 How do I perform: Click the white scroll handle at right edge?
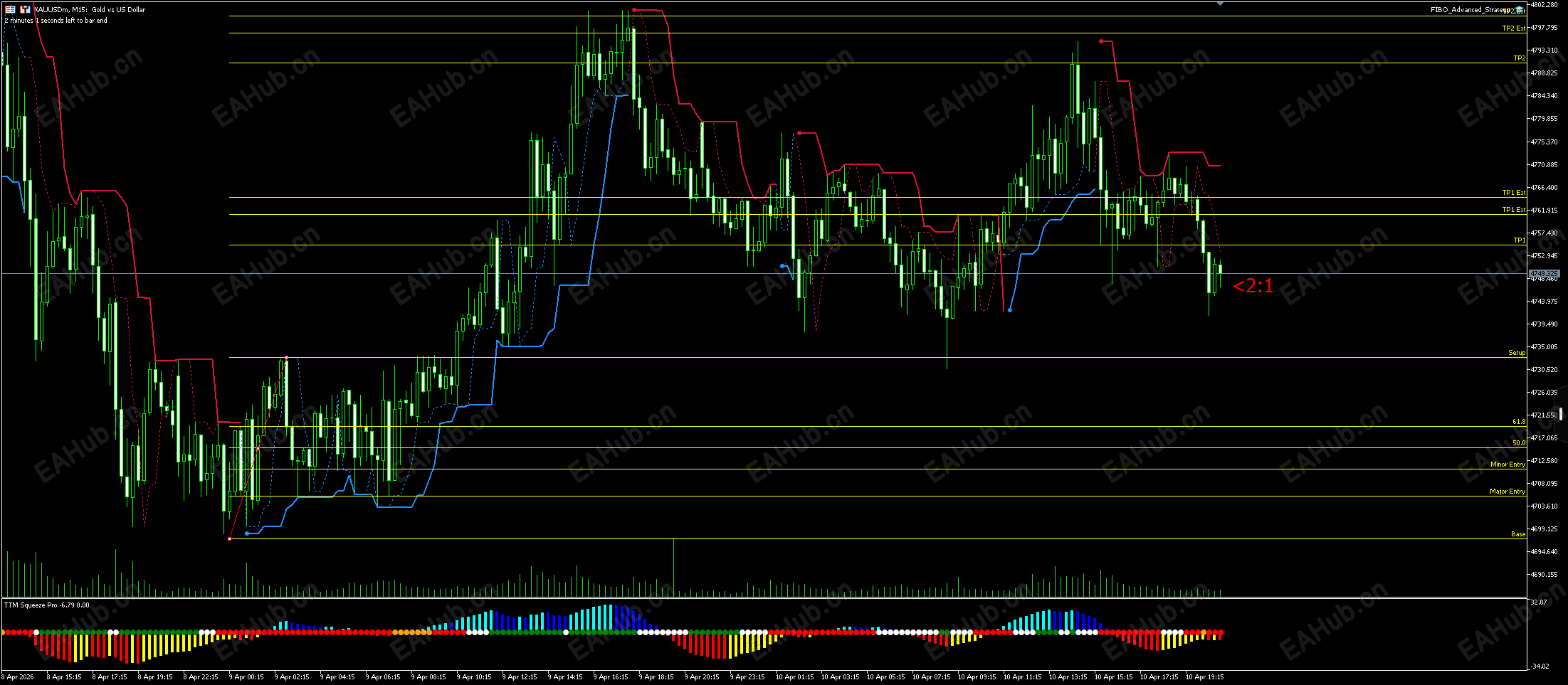click(1562, 414)
